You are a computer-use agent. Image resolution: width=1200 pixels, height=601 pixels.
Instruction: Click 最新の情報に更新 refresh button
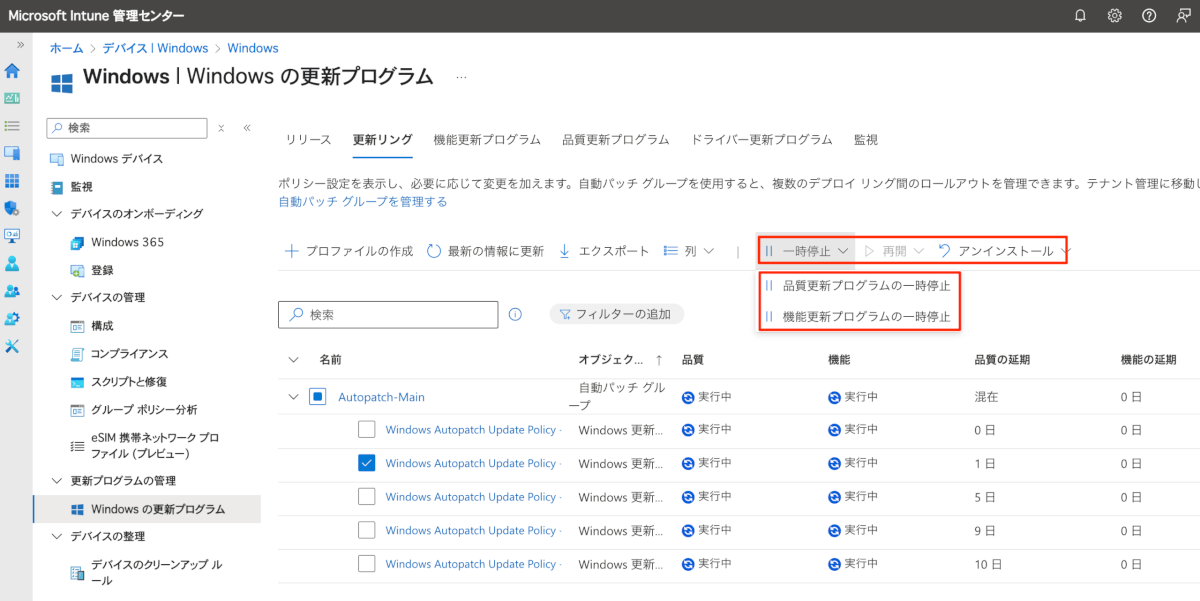point(485,251)
